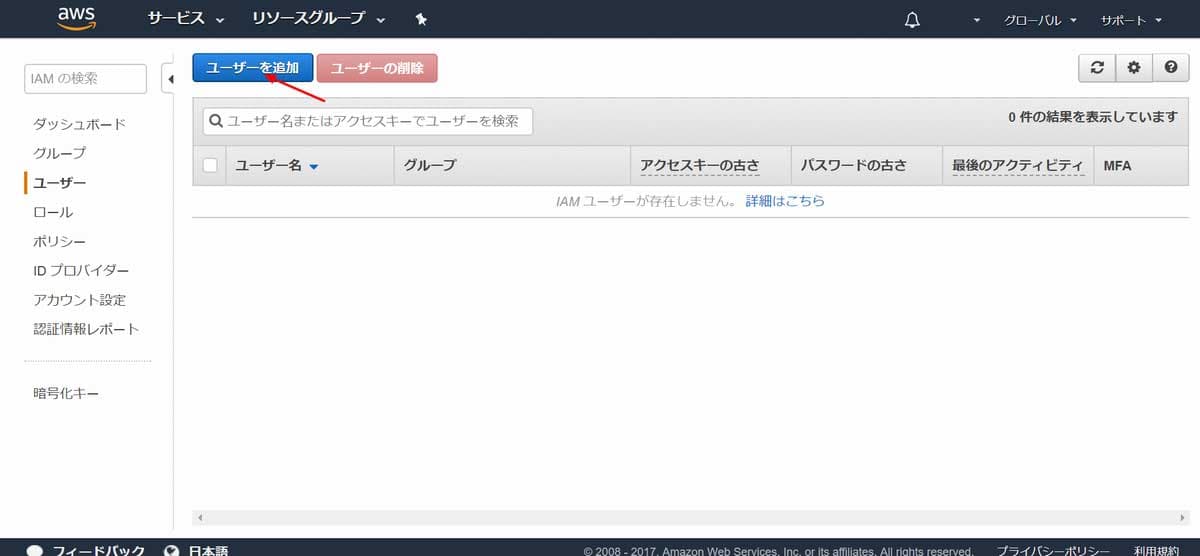Click the pin shortcut icon in header
This screenshot has height=556, width=1200.
pos(421,19)
